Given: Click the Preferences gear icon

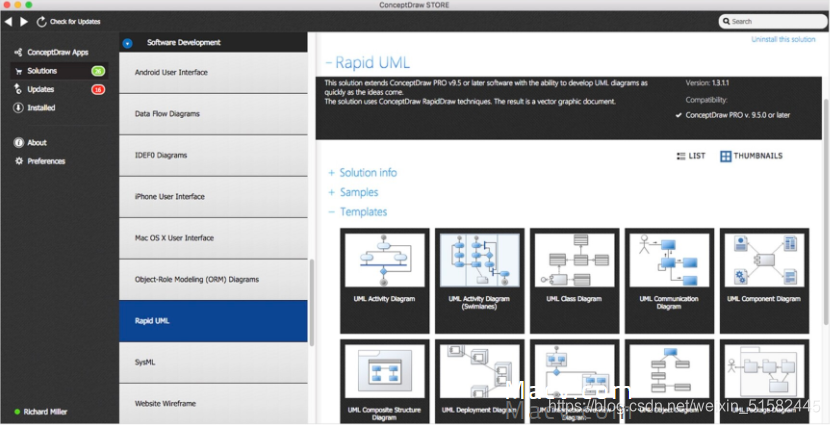Looking at the screenshot, I should [x=19, y=161].
